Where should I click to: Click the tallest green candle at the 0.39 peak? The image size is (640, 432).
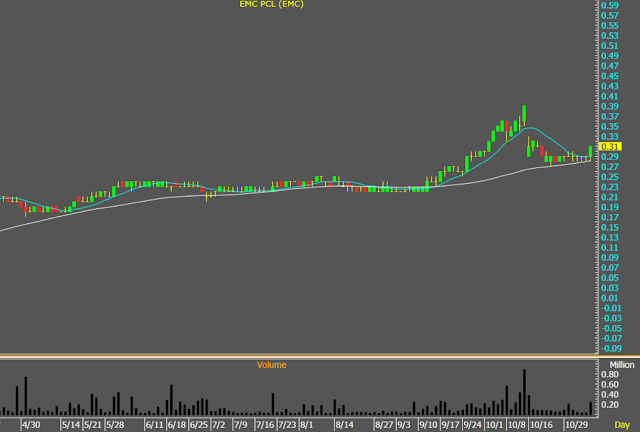tap(524, 114)
